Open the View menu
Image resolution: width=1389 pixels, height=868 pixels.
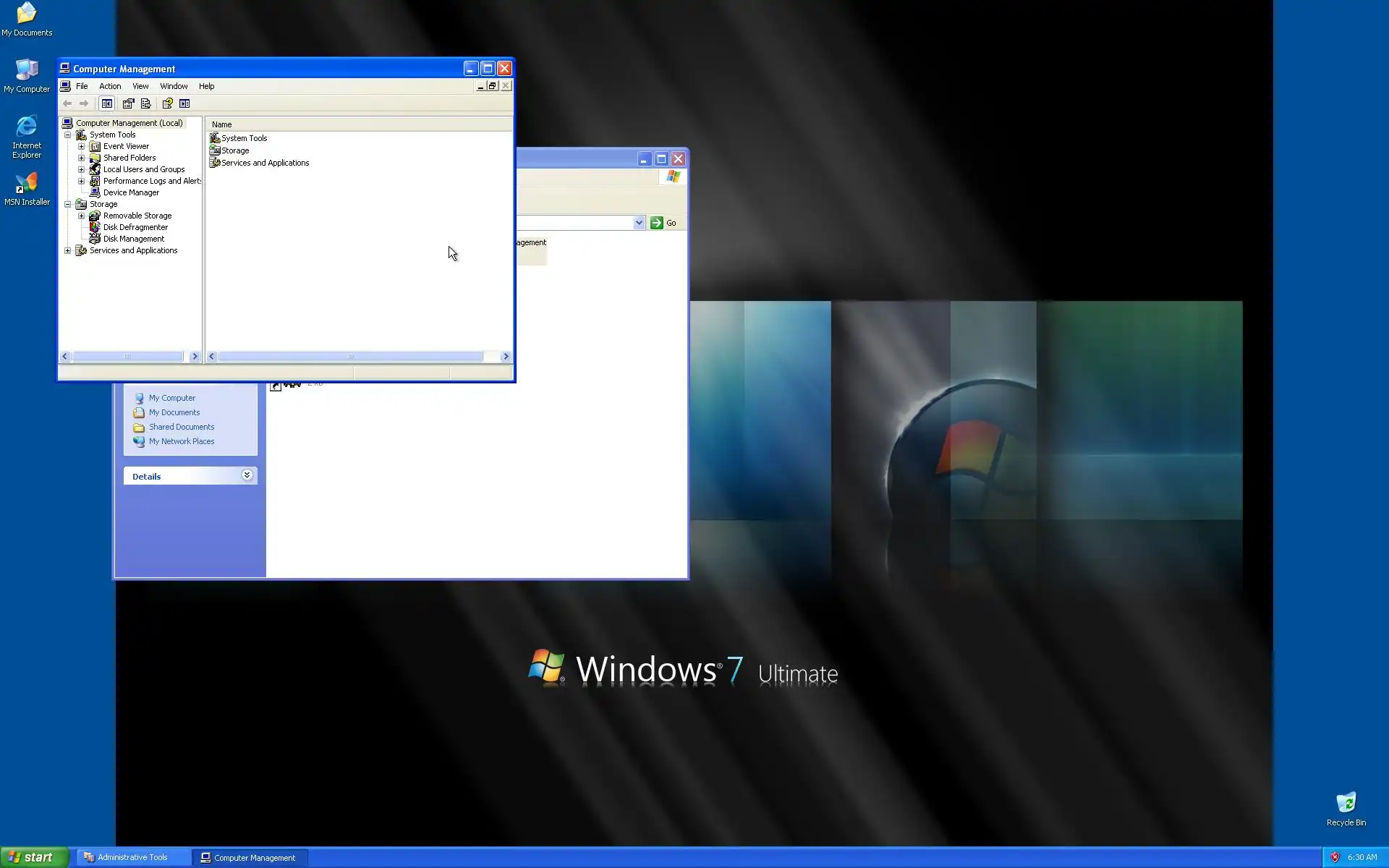click(x=140, y=86)
